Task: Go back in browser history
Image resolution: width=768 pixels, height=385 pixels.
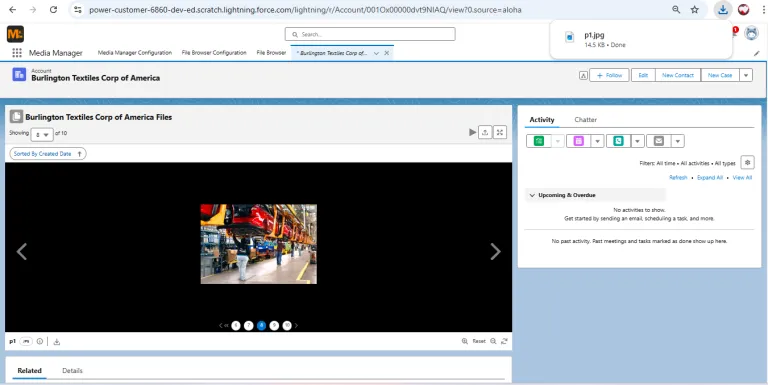Action: [13, 10]
